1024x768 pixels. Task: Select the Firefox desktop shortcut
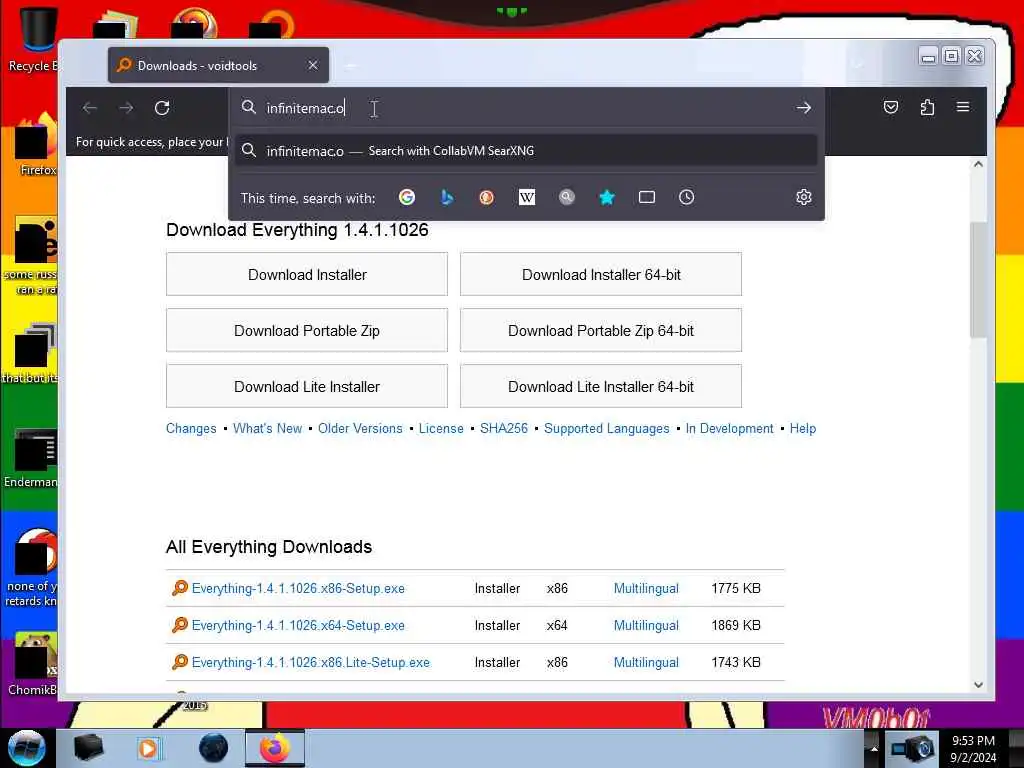(34, 145)
